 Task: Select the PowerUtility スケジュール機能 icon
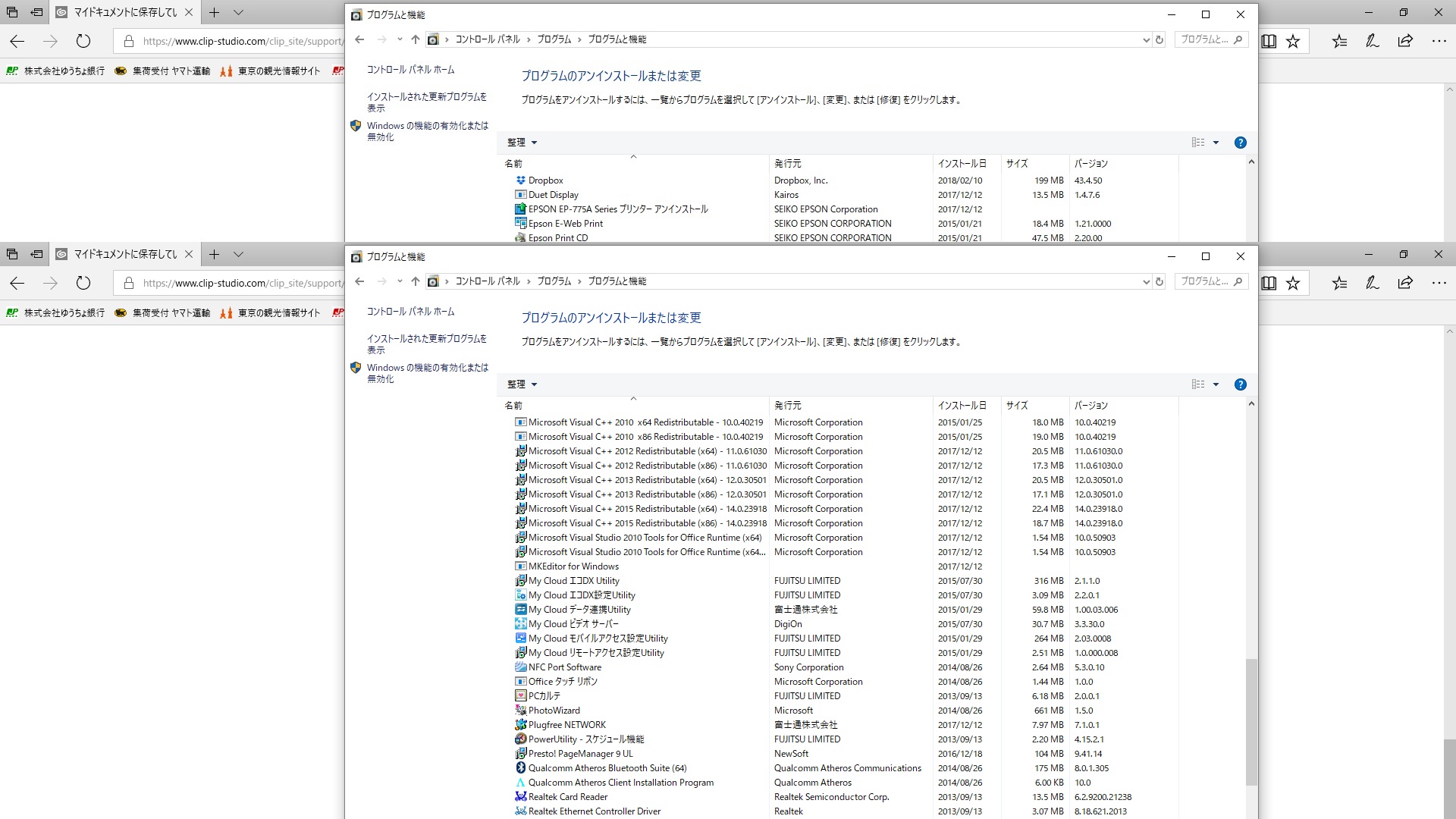[520, 739]
